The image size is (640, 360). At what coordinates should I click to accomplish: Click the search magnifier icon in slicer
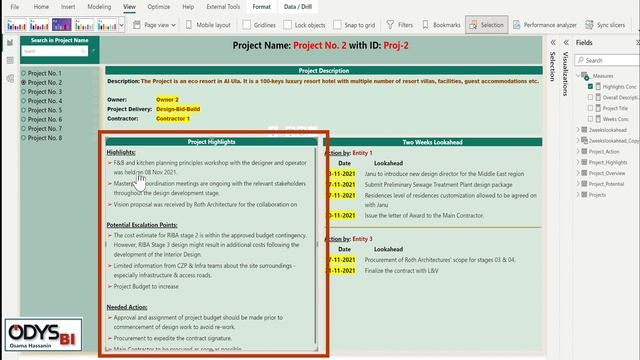click(x=83, y=51)
